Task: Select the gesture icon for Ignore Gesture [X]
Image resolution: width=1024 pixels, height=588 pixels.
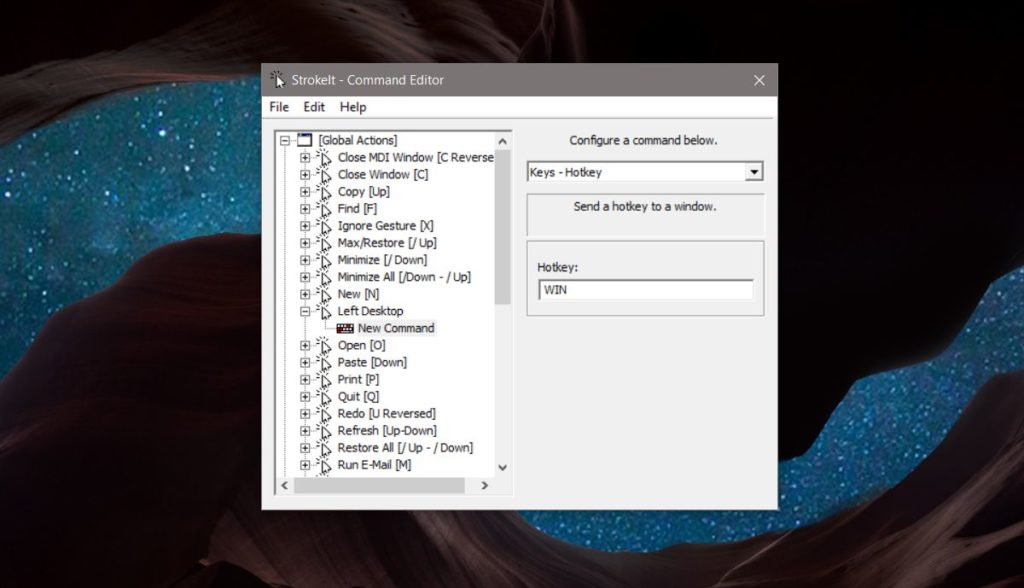Action: [327, 225]
